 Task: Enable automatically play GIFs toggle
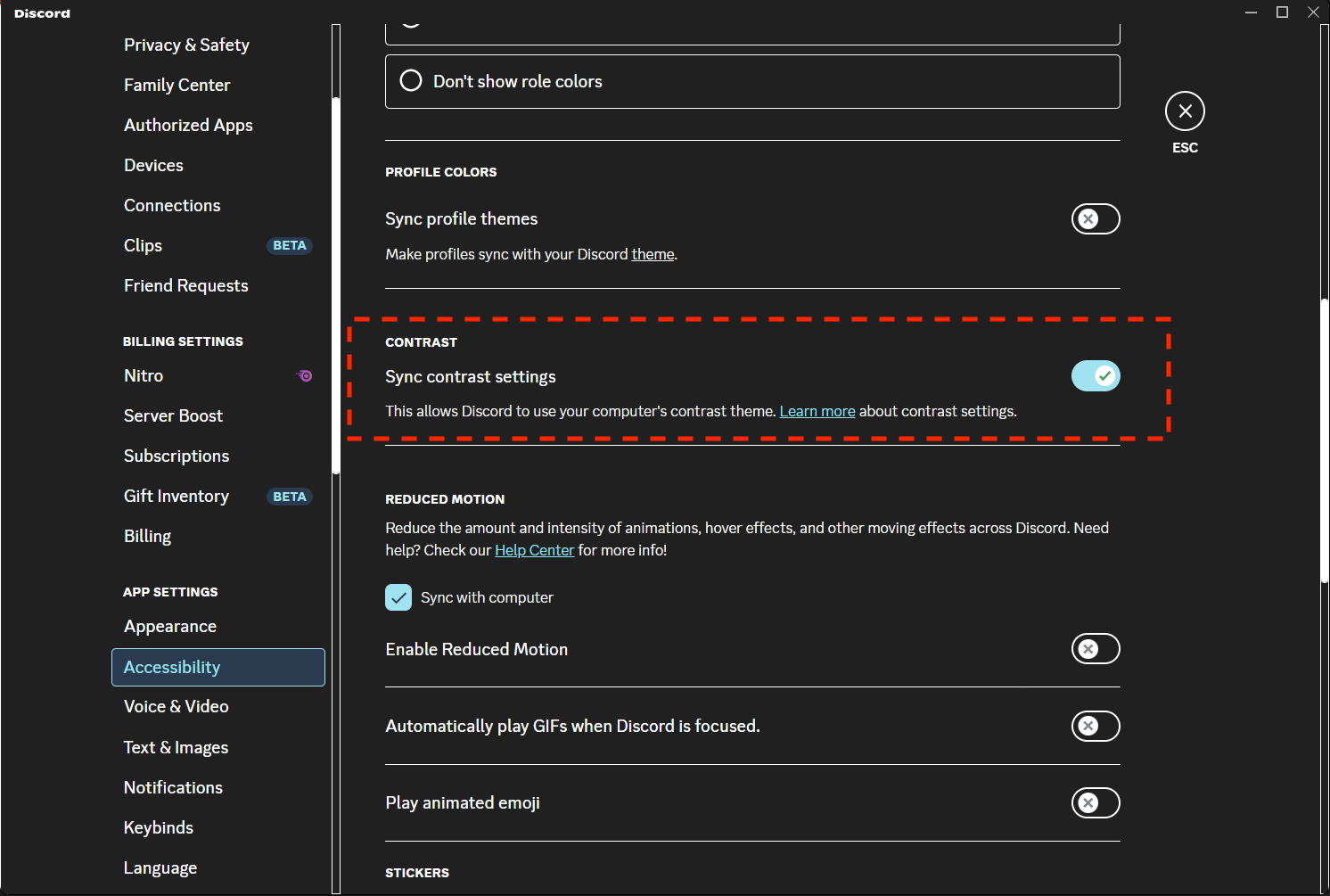point(1095,727)
